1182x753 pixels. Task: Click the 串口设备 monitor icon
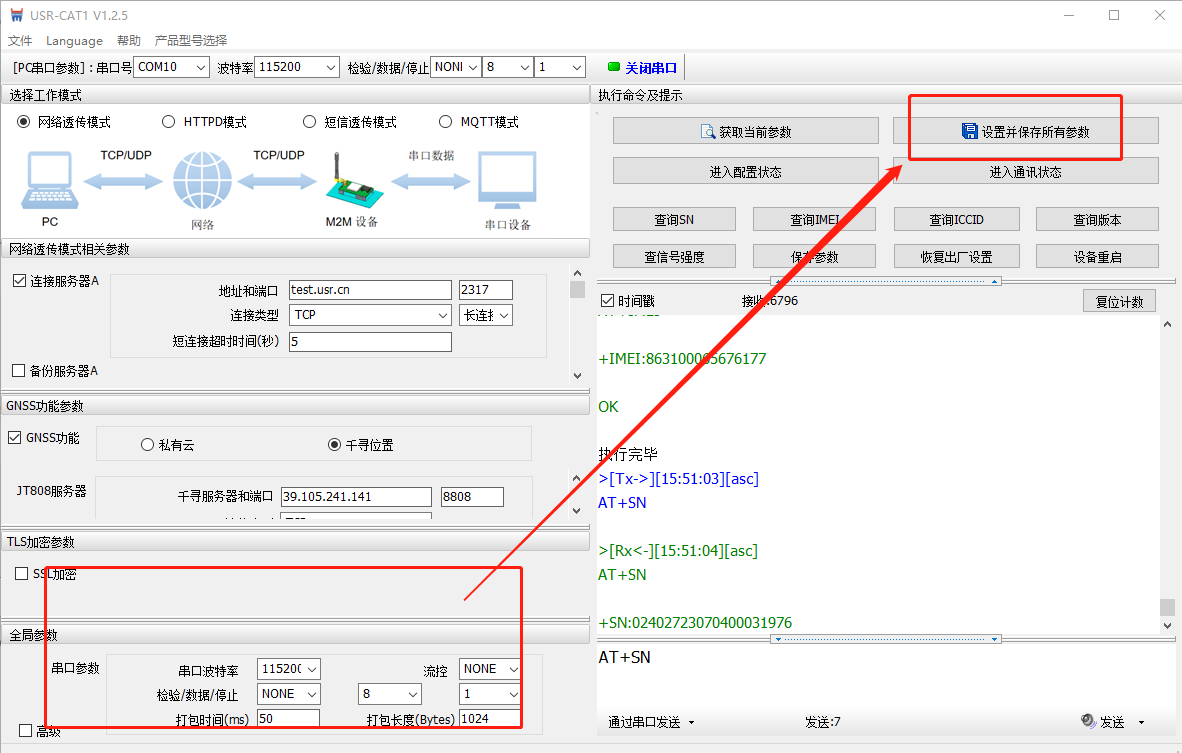pyautogui.click(x=507, y=181)
